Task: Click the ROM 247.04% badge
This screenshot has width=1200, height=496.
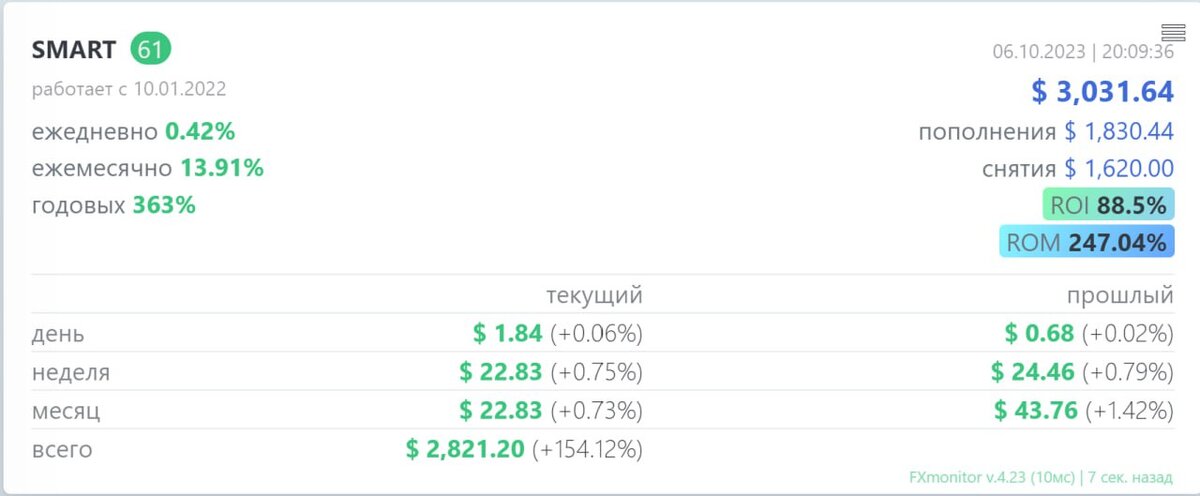Action: click(x=1087, y=242)
